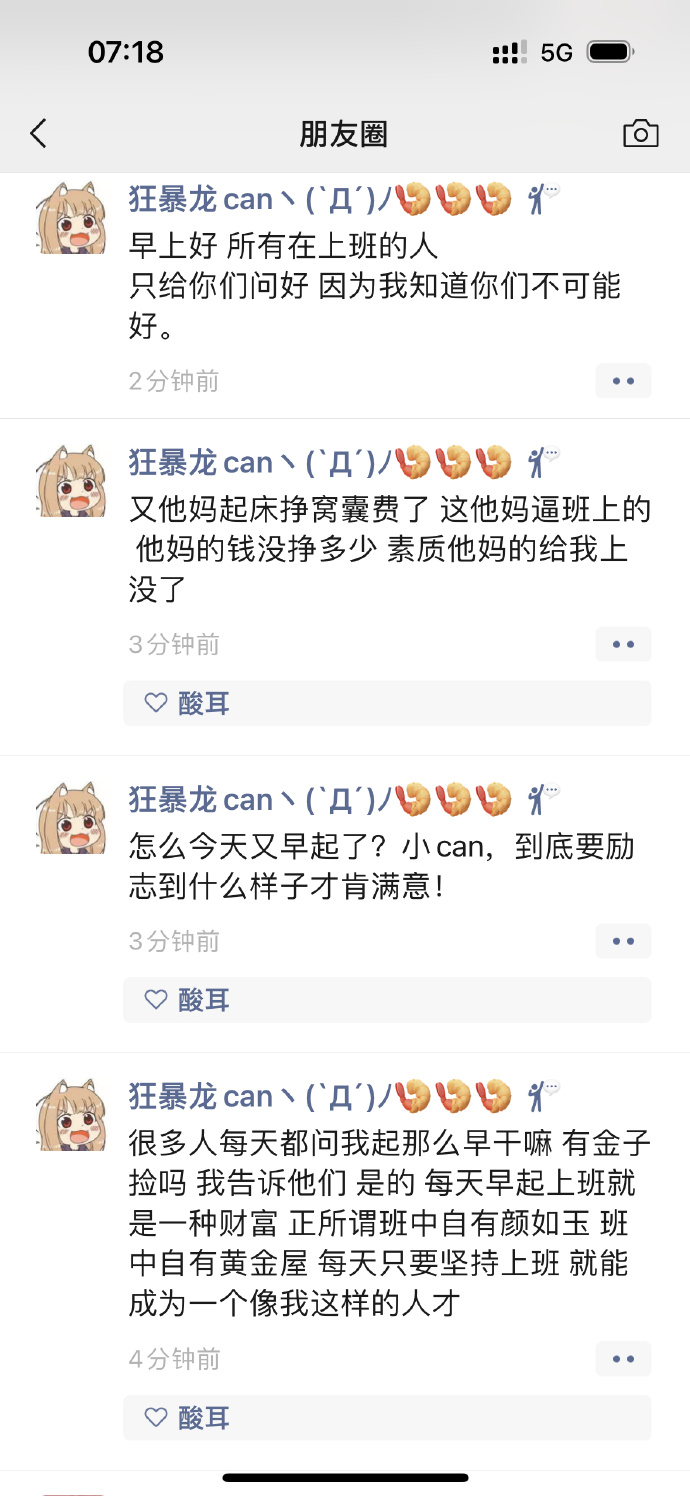The image size is (690, 1496).
Task: Tap the home indicator bar at the bottom
Action: pos(345,1477)
